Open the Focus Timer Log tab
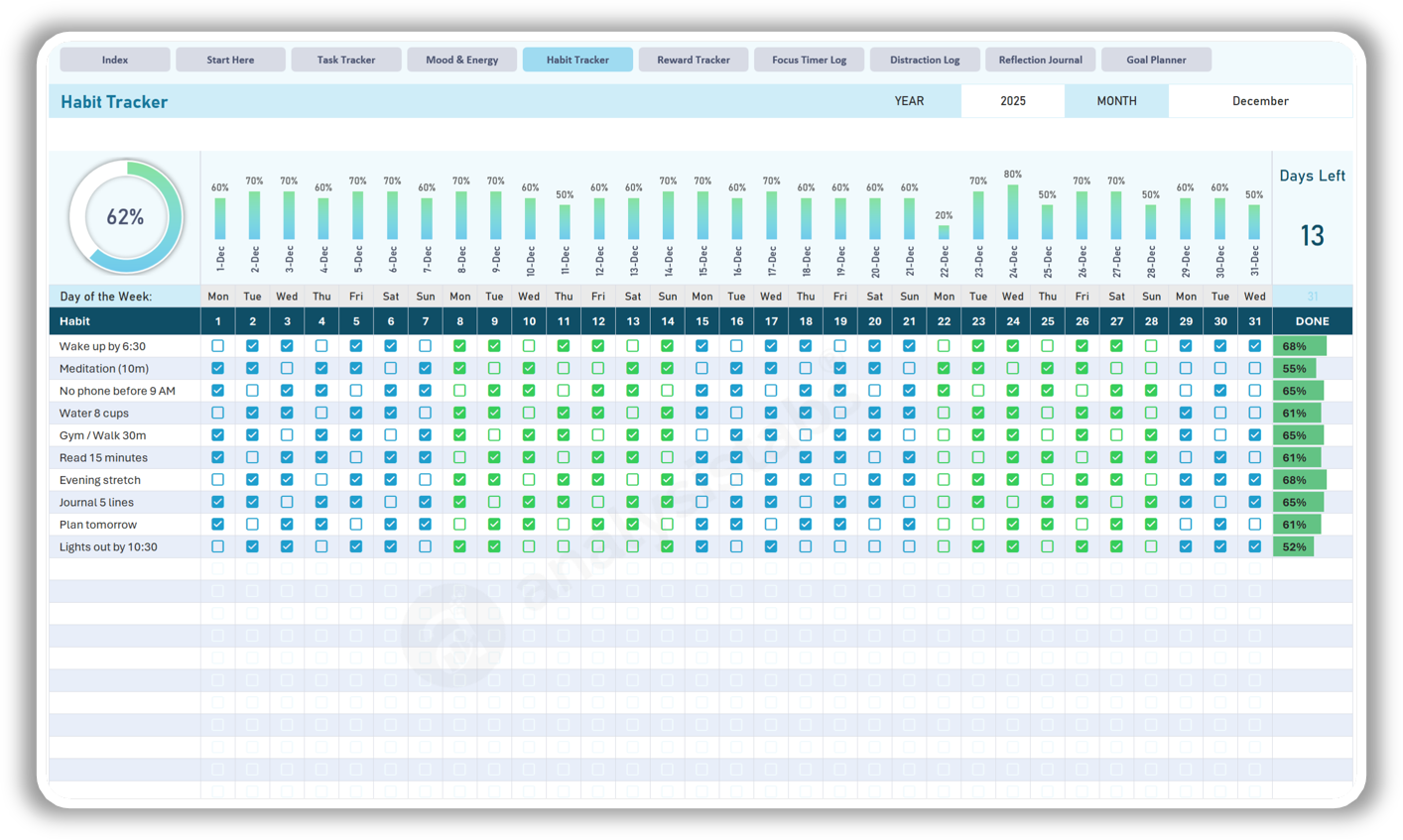 coord(809,60)
